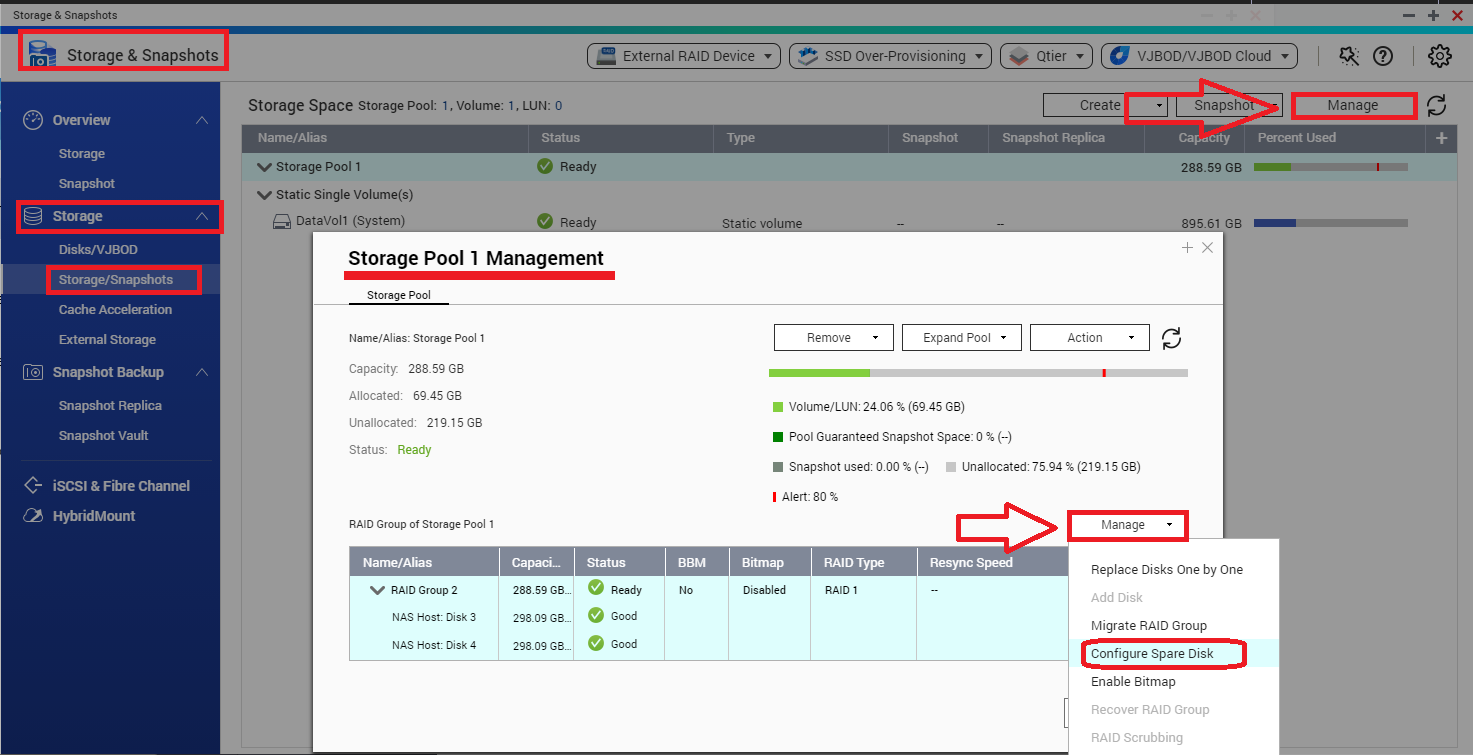Click the Storage & Snapshots app icon

click(41, 54)
